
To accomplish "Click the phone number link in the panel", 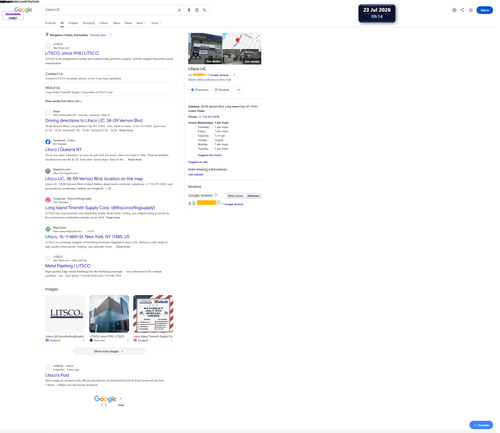I will click(x=209, y=117).
